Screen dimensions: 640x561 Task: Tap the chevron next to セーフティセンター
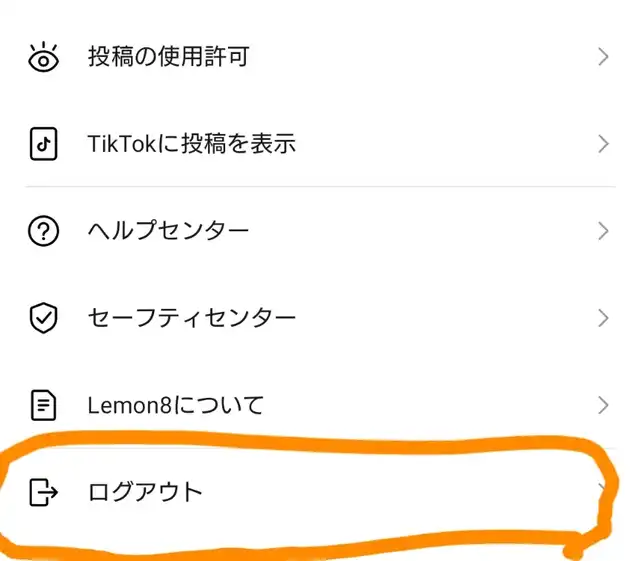pyautogui.click(x=603, y=318)
